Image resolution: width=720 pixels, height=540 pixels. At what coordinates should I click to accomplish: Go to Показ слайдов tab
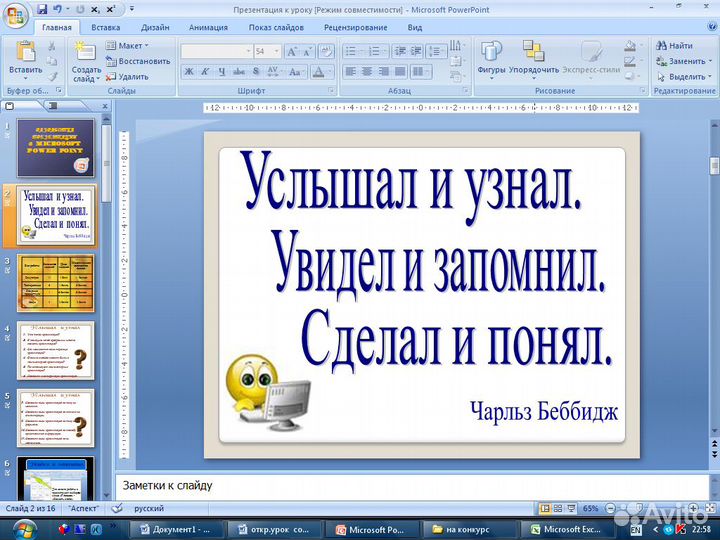(276, 28)
